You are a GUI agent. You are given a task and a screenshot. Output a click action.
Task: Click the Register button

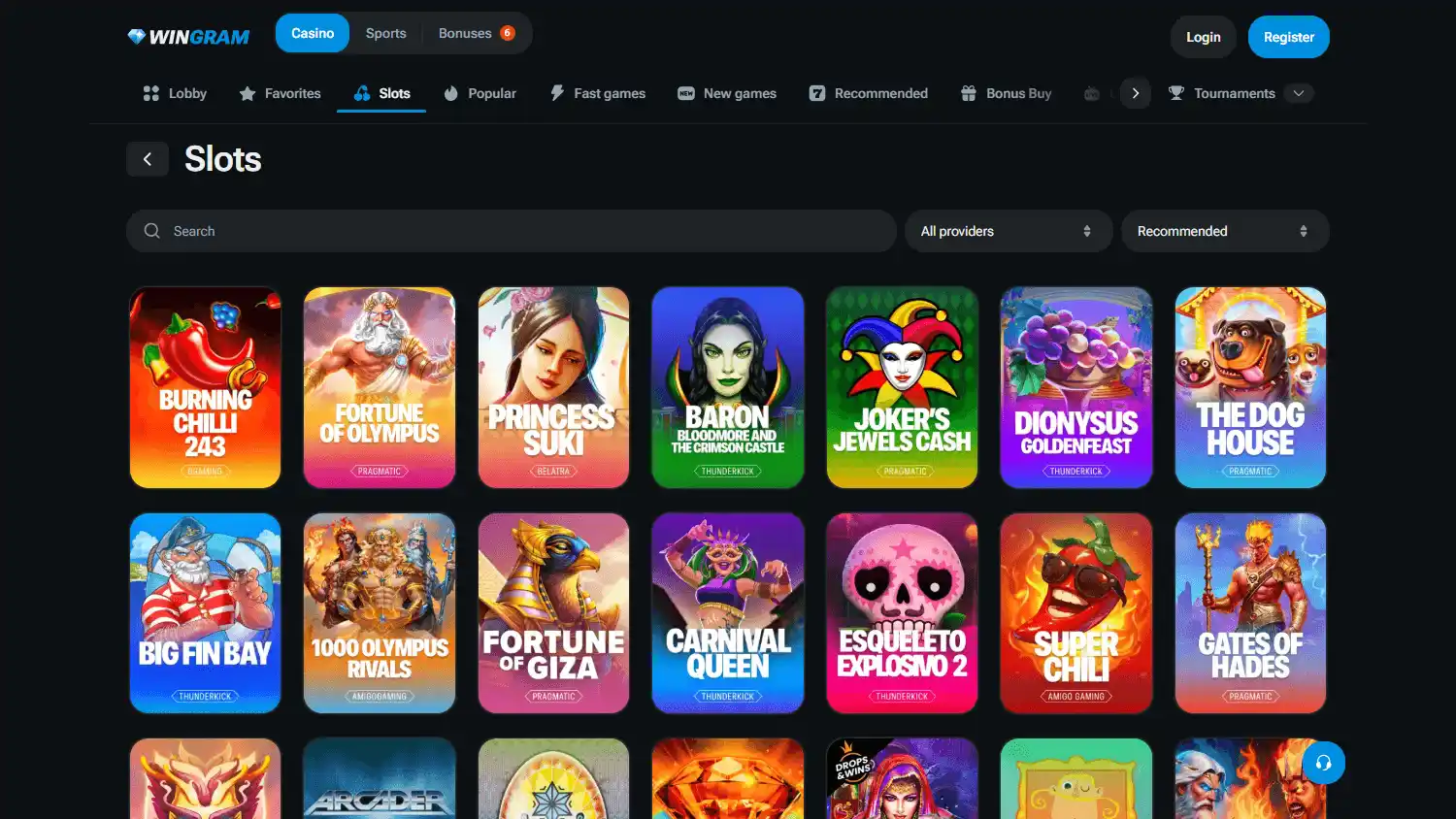click(1289, 37)
